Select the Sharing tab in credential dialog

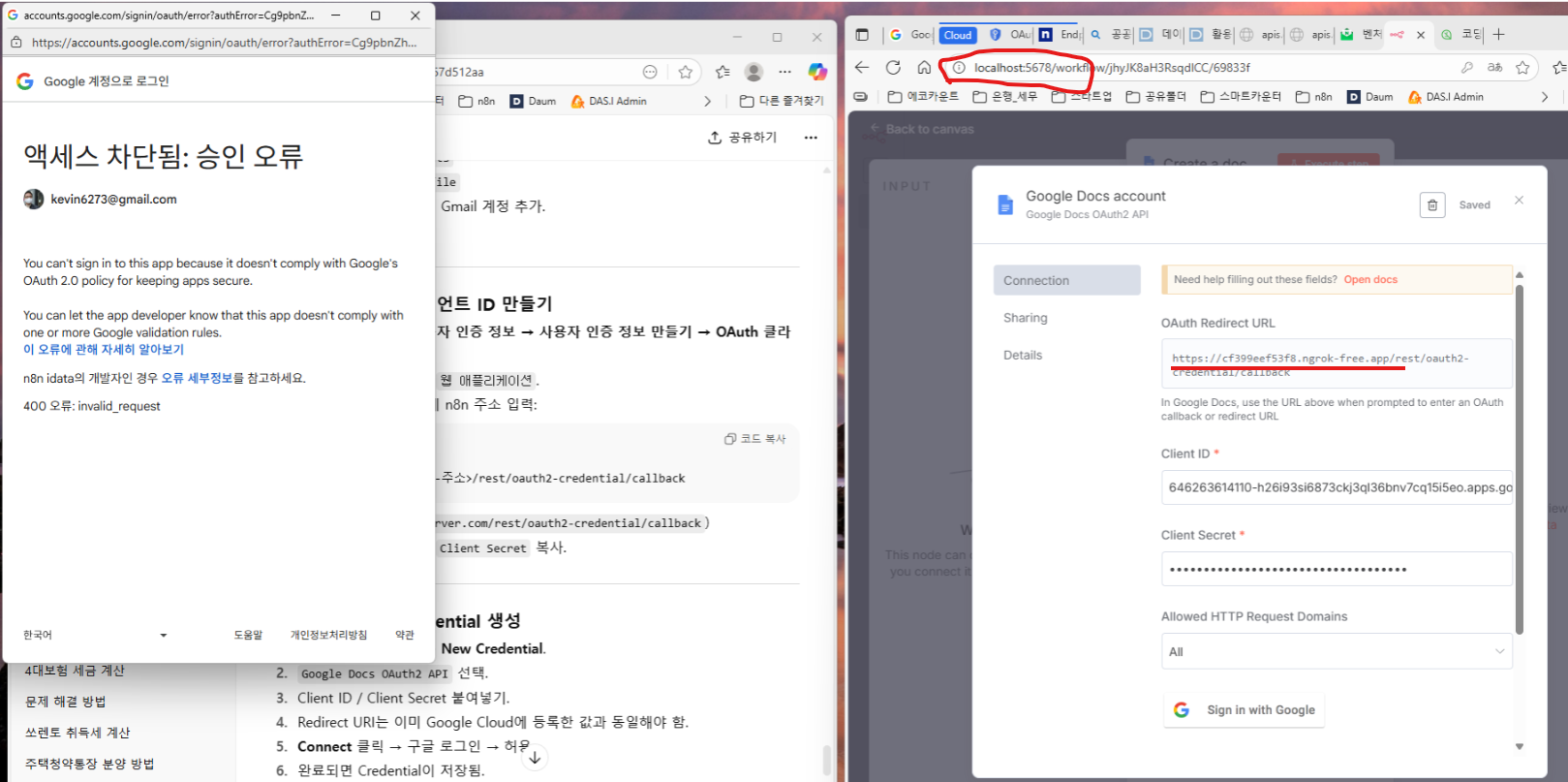click(x=1026, y=318)
